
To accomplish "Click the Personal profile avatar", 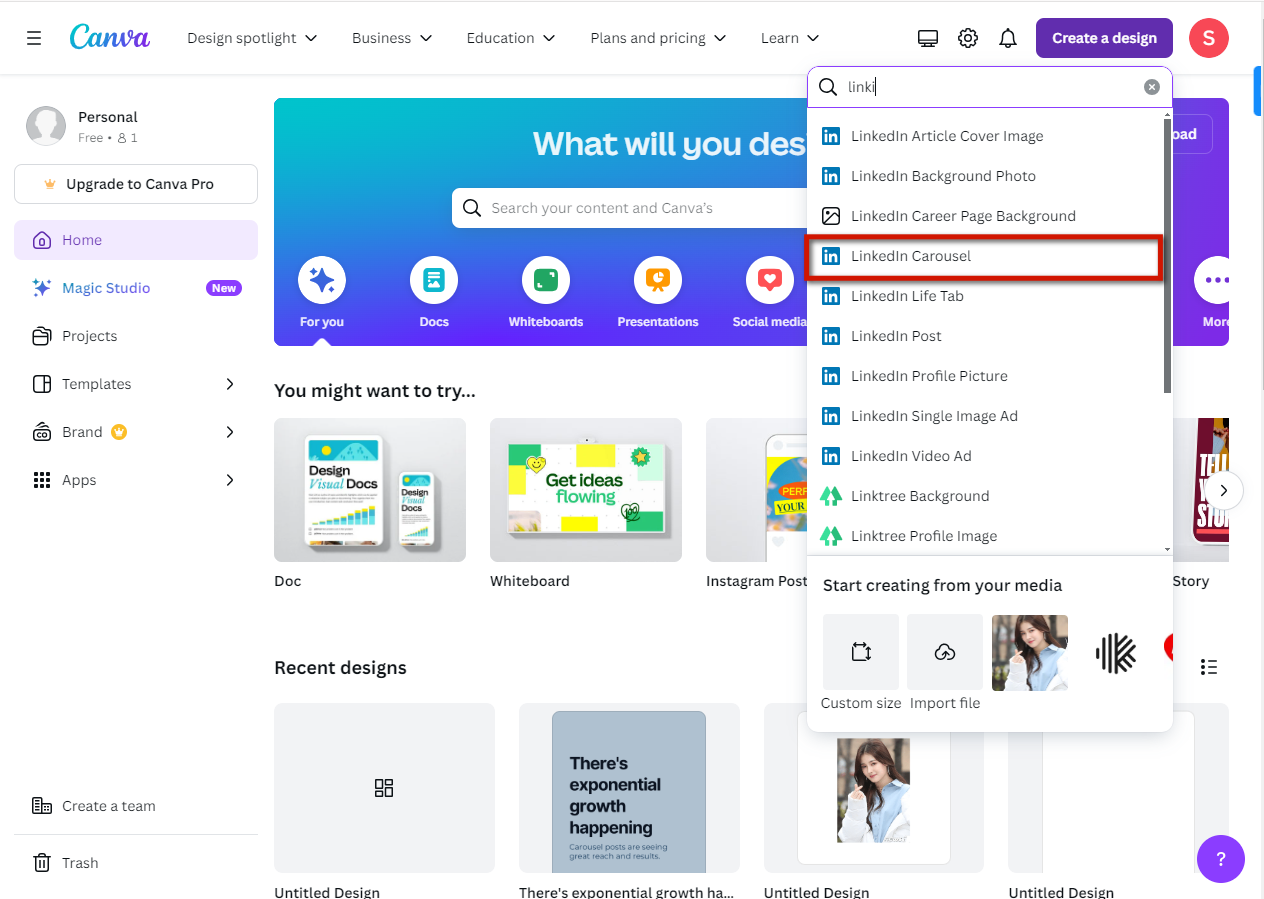I will pos(46,126).
